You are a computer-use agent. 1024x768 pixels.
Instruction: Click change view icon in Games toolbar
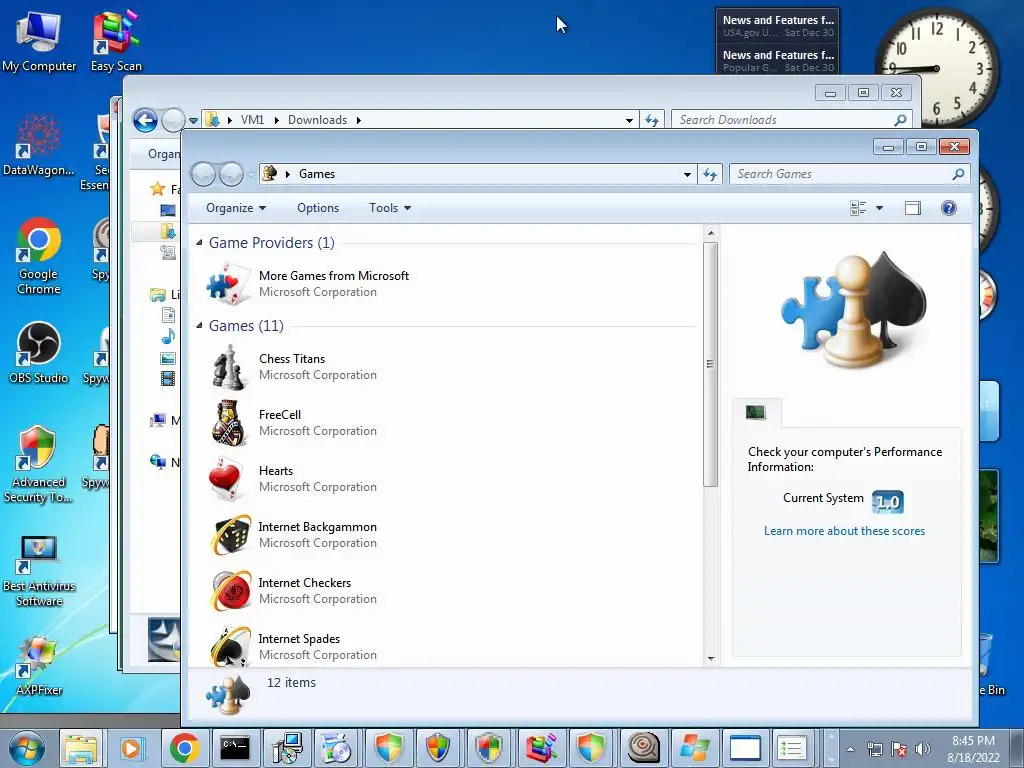[858, 208]
